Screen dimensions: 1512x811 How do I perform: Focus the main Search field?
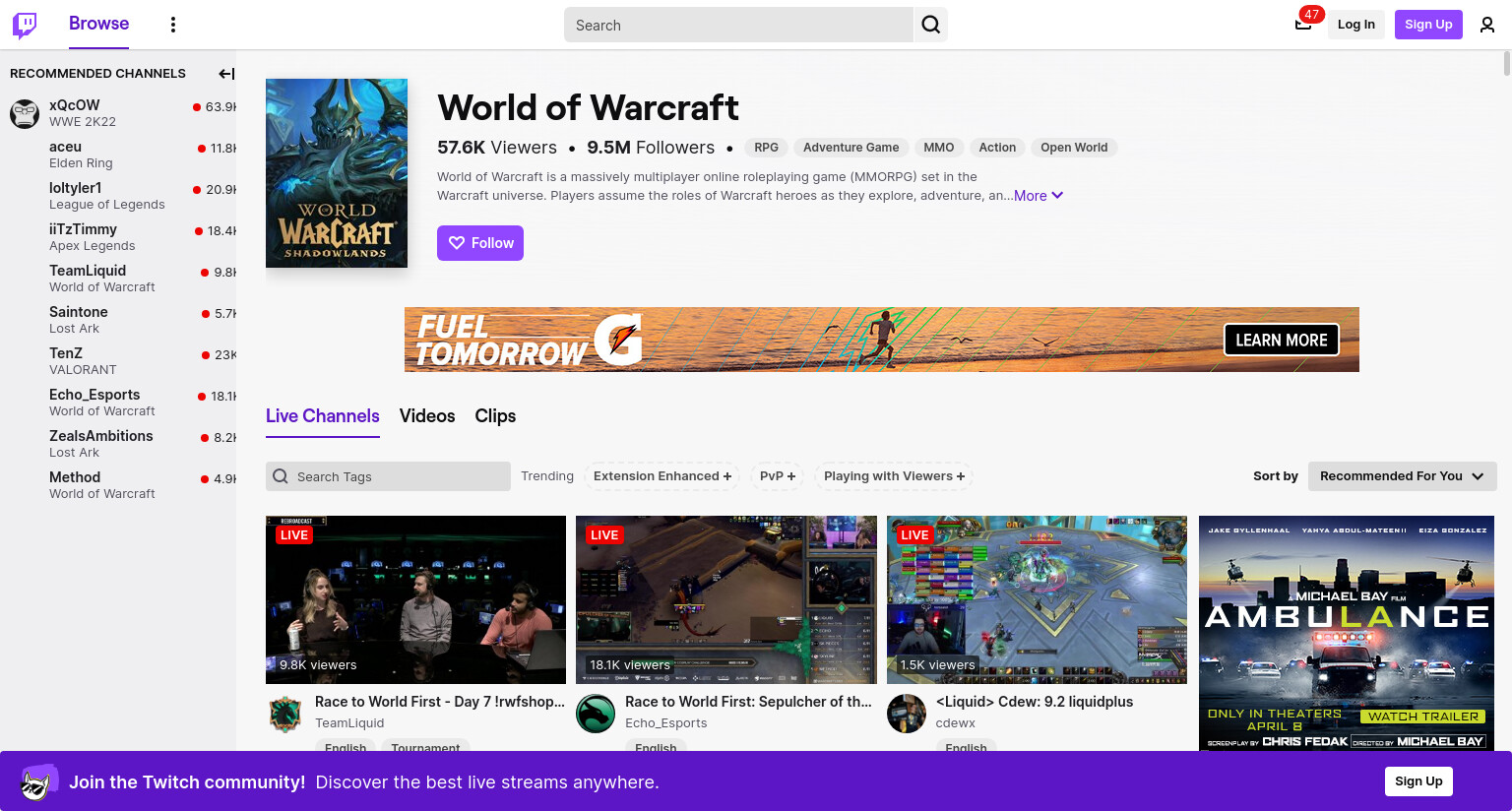738,25
